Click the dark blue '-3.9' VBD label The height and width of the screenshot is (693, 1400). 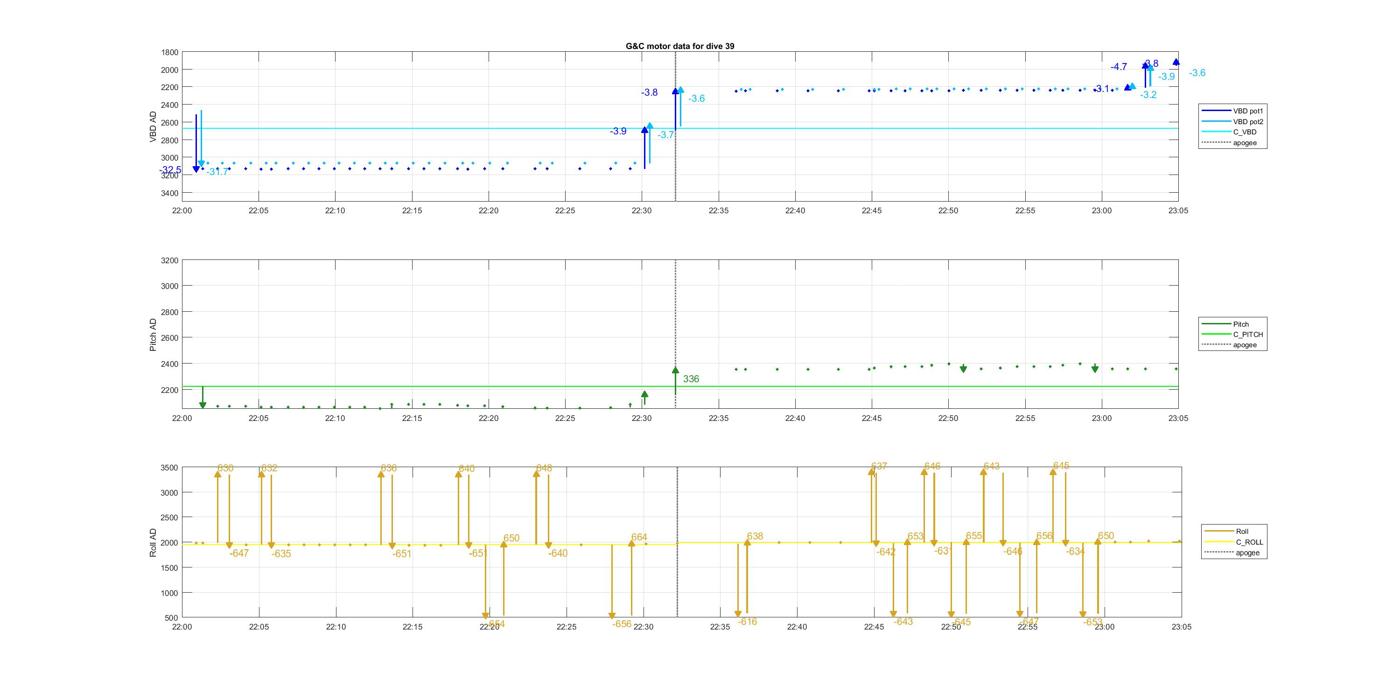618,131
